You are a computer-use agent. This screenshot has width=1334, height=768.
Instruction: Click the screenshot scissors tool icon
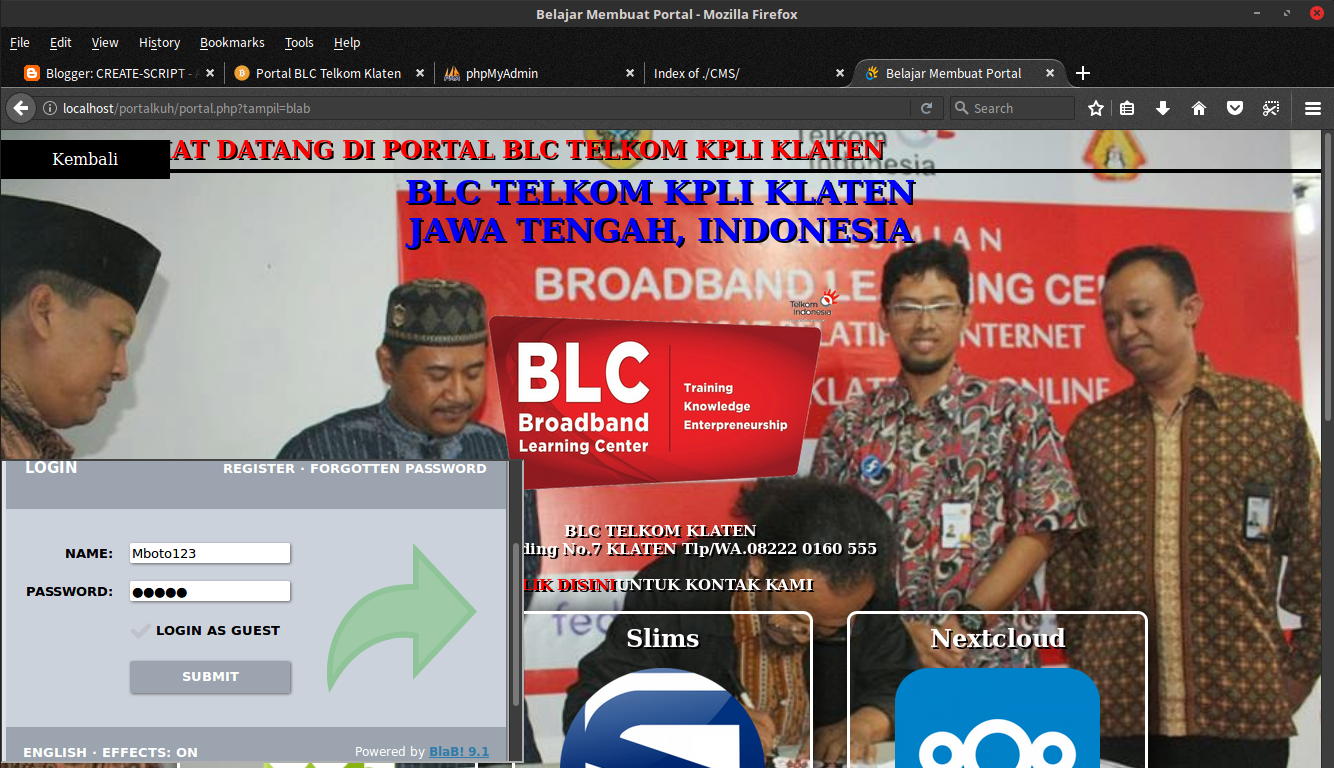coord(1271,108)
